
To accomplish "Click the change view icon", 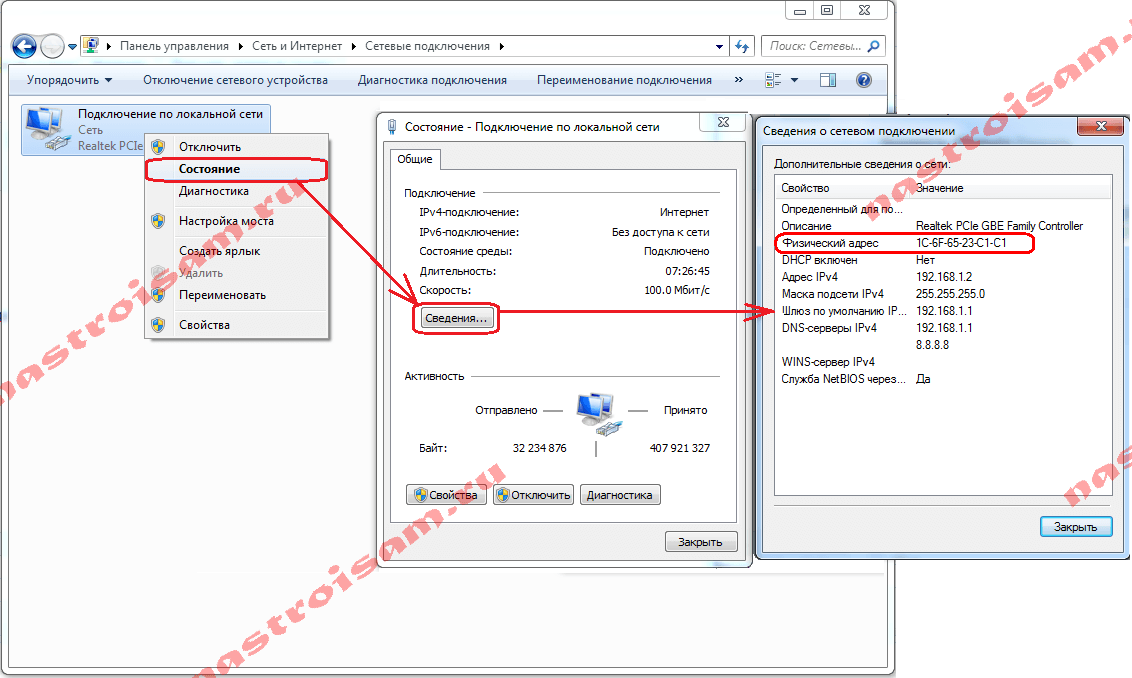I will 773,80.
